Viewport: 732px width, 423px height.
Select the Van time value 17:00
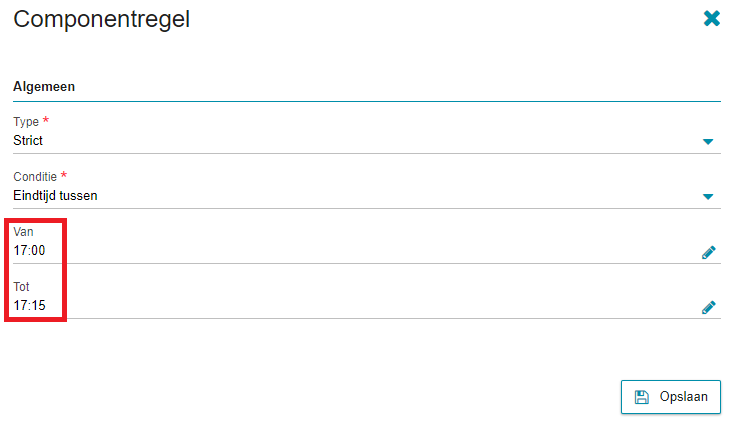pyautogui.click(x=29, y=251)
